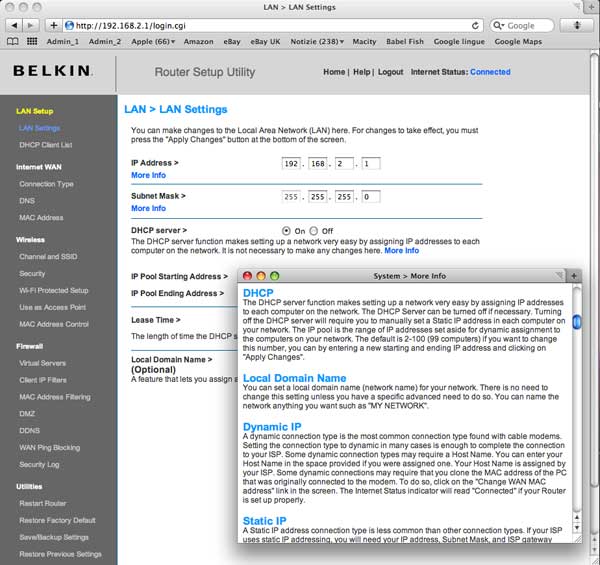This screenshot has width=600, height=565.
Task: Click the popup scrollbar up arrow
Action: click(577, 518)
